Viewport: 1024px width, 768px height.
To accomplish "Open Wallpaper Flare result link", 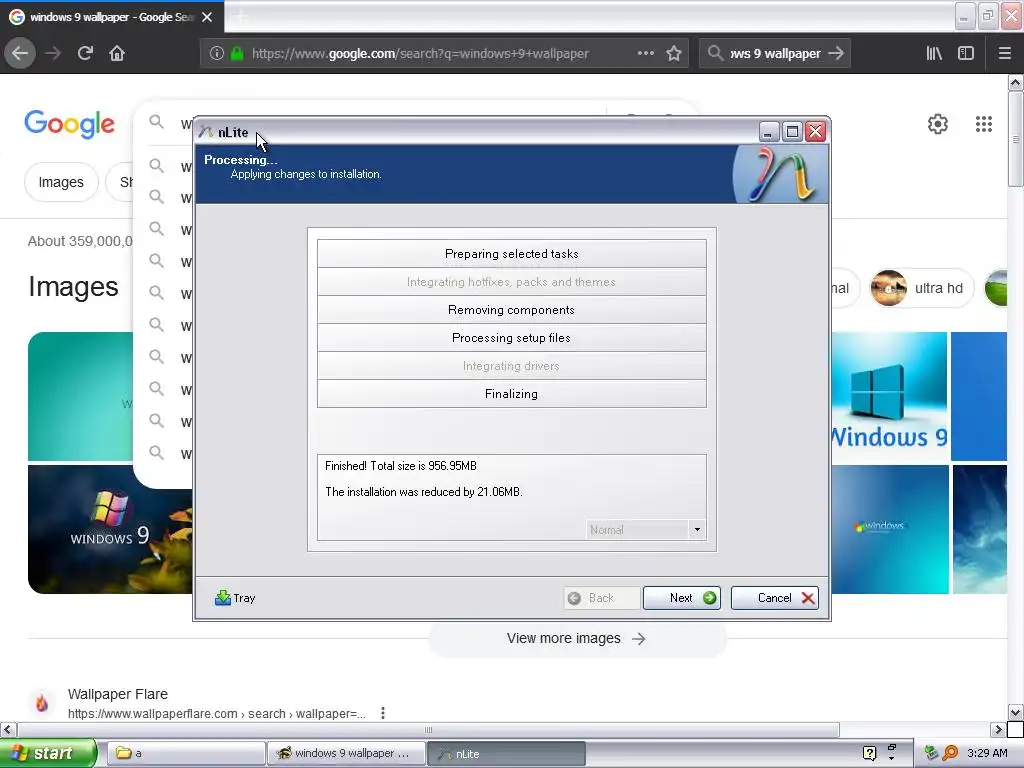I will tap(118, 694).
